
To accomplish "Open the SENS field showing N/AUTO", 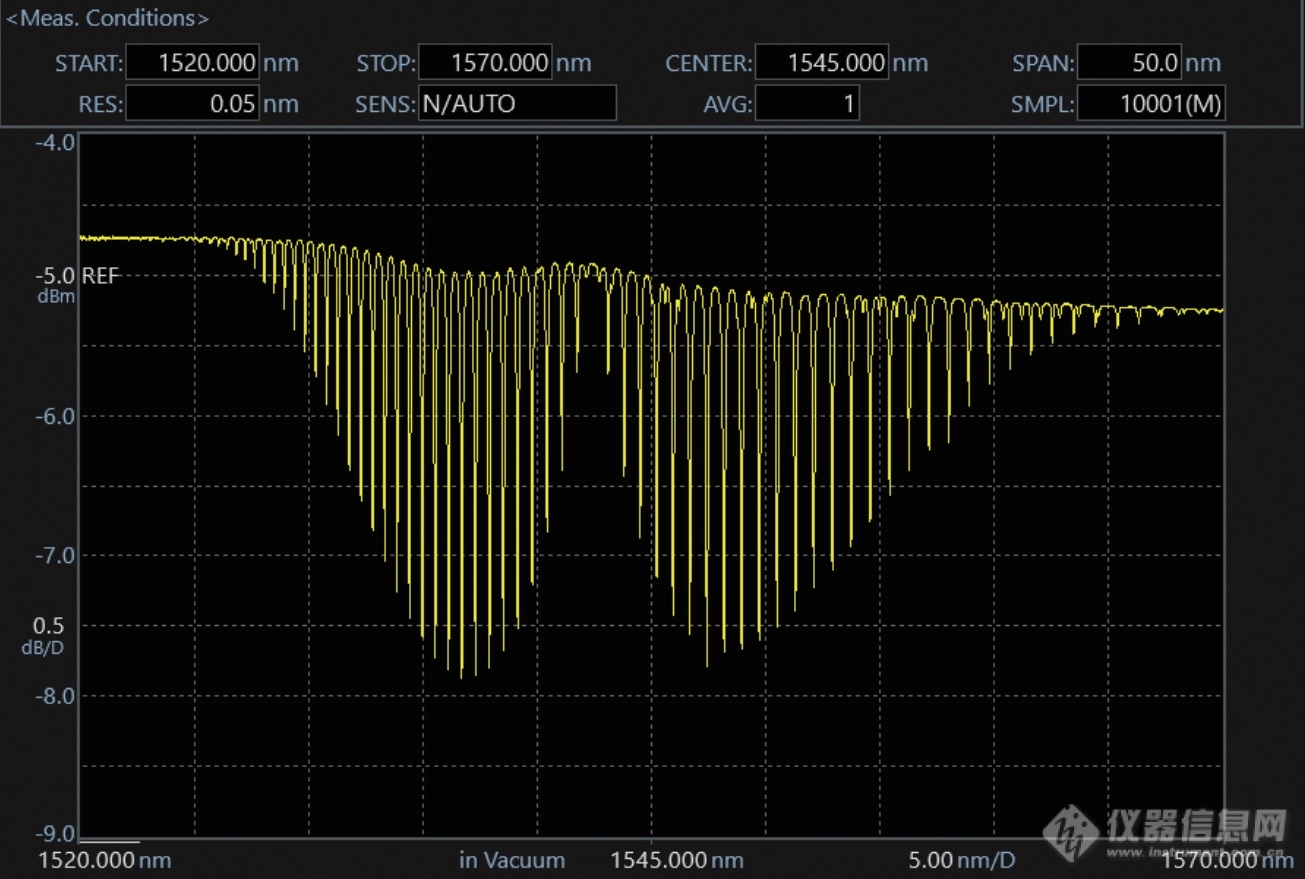I will (x=517, y=103).
